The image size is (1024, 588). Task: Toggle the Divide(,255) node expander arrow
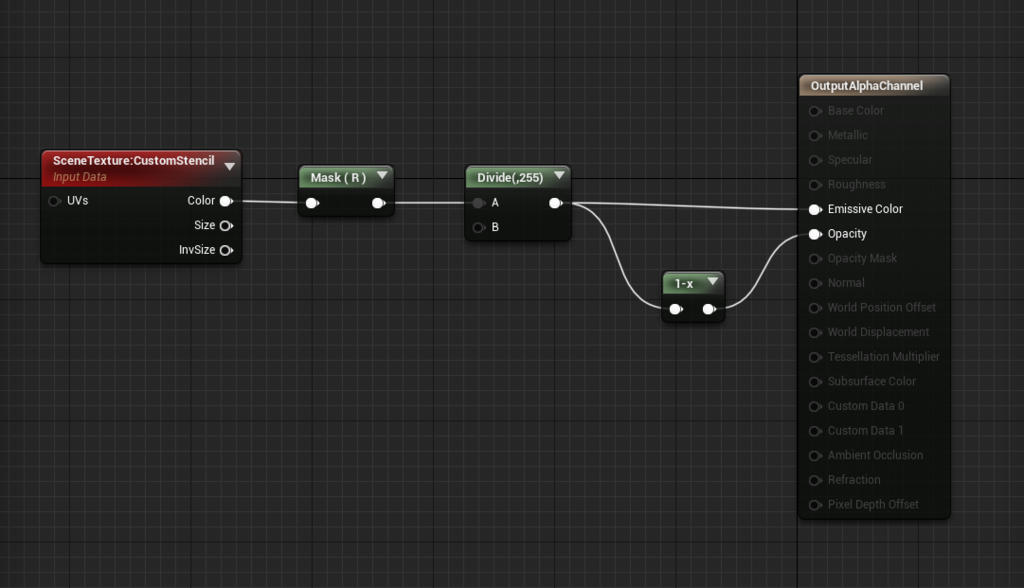coord(559,175)
